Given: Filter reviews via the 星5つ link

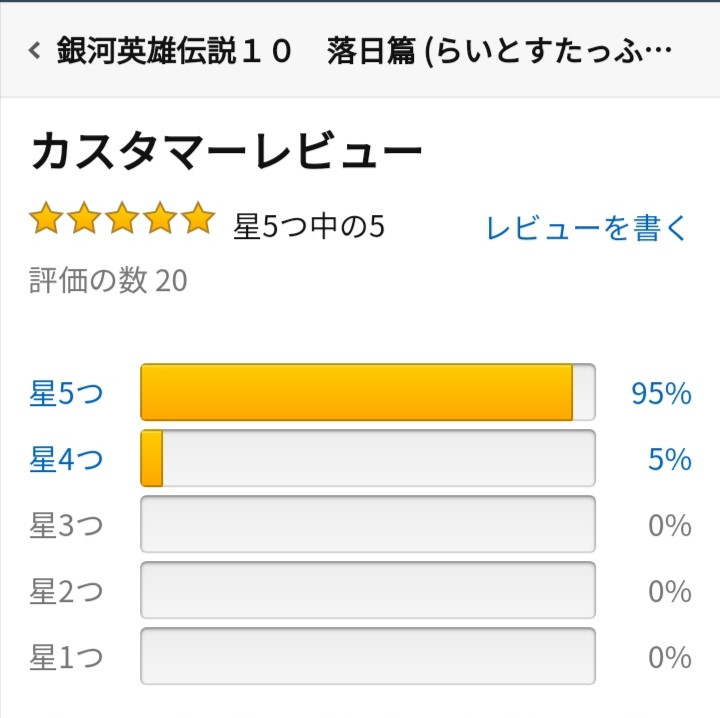Looking at the screenshot, I should (66, 394).
